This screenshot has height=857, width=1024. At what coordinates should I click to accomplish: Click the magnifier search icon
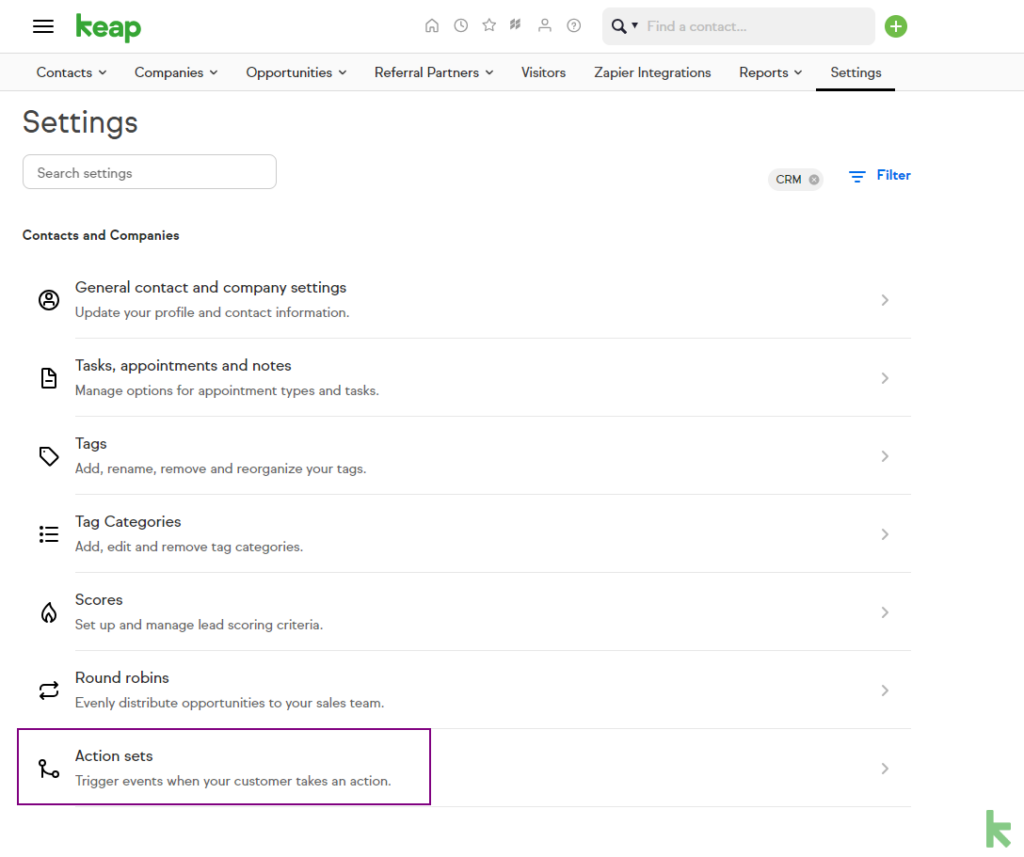(618, 26)
